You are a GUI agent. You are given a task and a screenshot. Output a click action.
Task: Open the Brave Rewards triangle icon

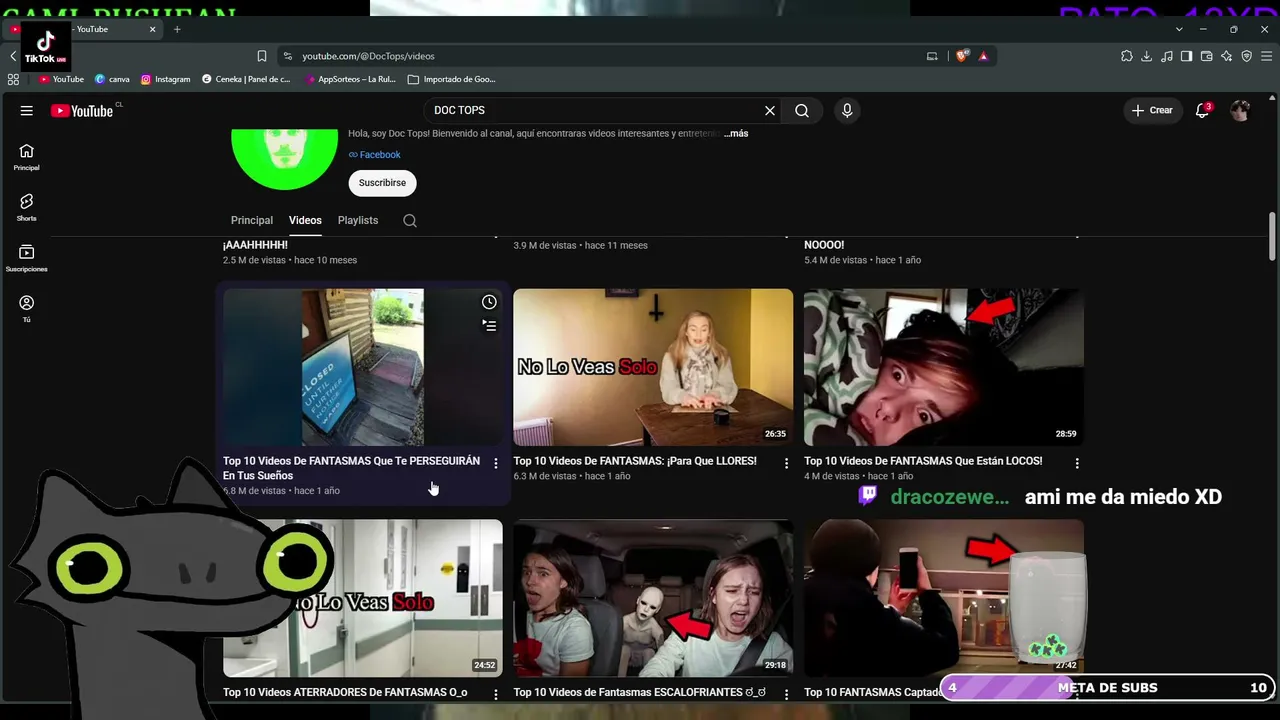click(x=983, y=56)
